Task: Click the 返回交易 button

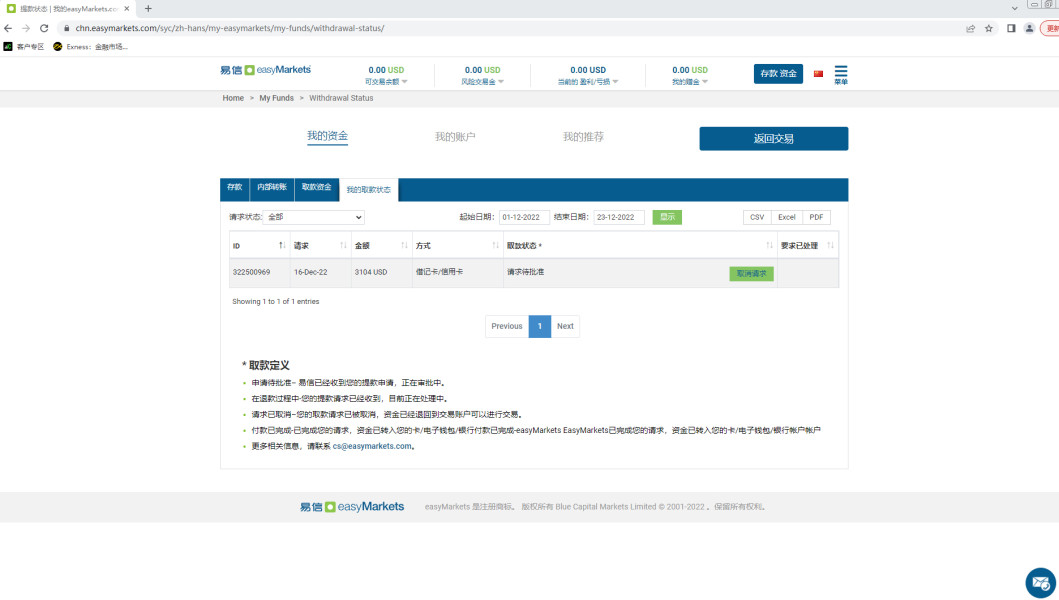Action: [773, 139]
